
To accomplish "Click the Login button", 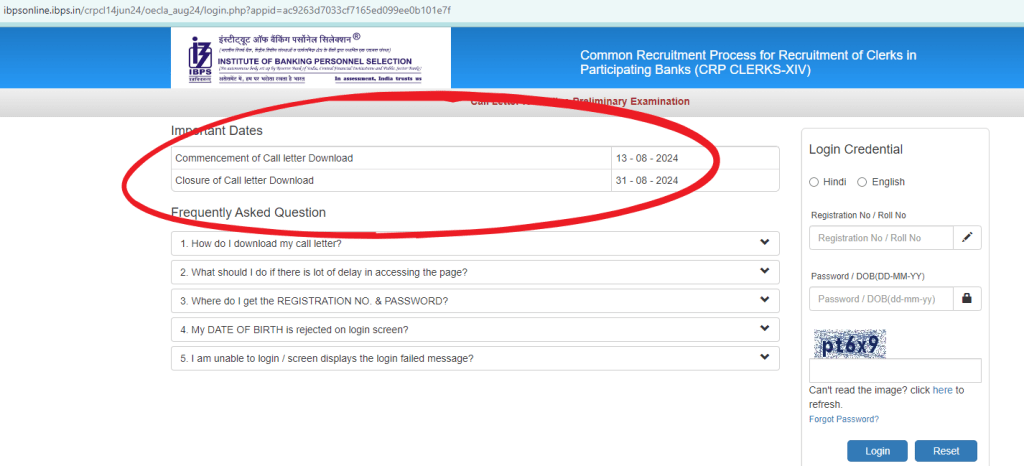I will pyautogui.click(x=877, y=451).
